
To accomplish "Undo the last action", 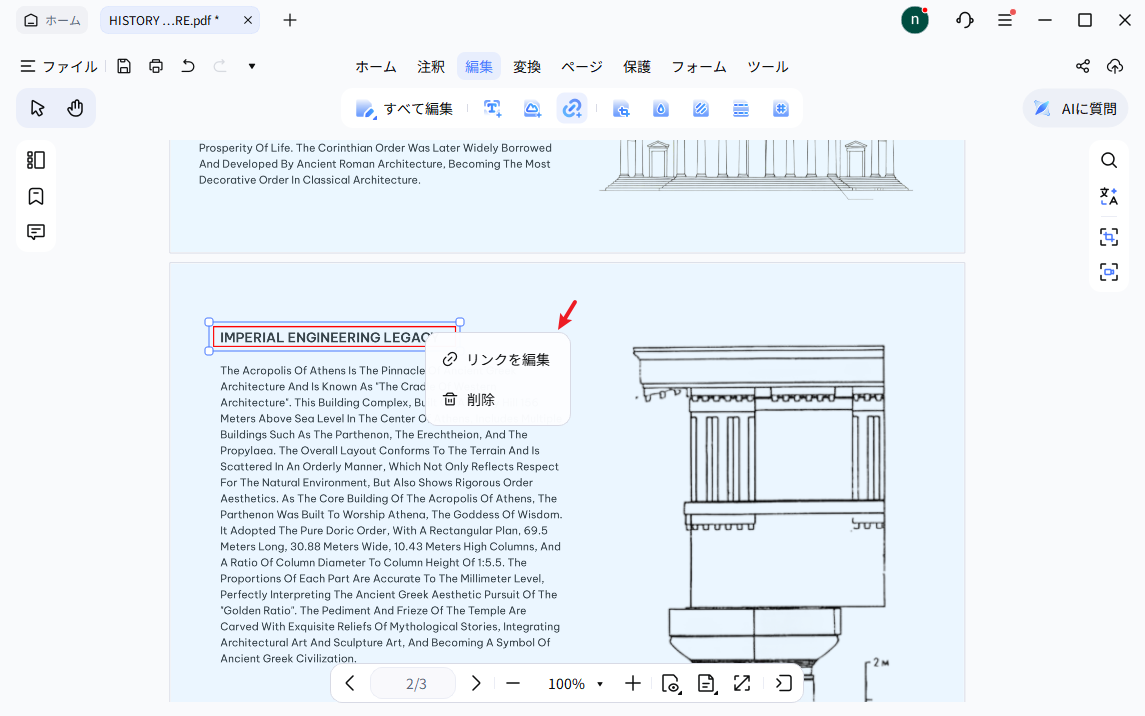I will coord(188,66).
